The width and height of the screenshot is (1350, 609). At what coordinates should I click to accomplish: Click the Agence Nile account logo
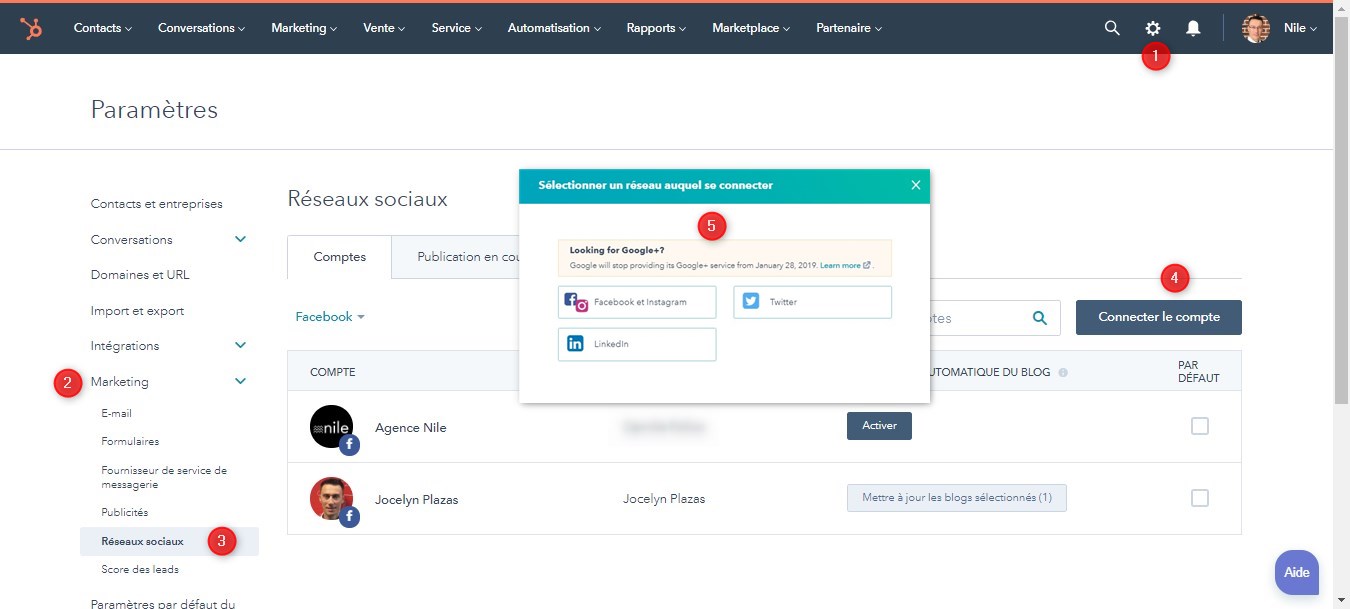click(331, 426)
